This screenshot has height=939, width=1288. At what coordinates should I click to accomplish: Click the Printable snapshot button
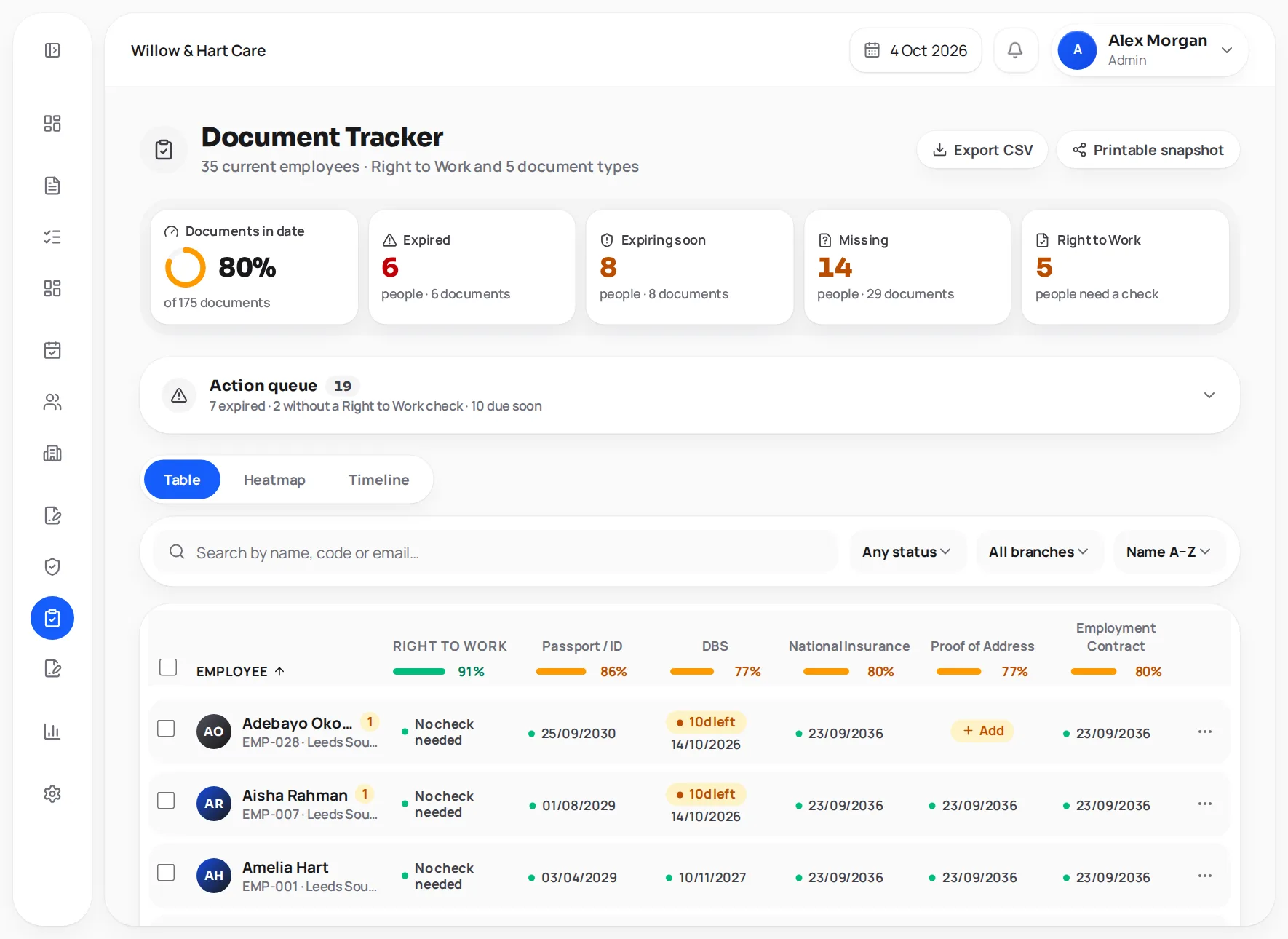pyautogui.click(x=1148, y=150)
